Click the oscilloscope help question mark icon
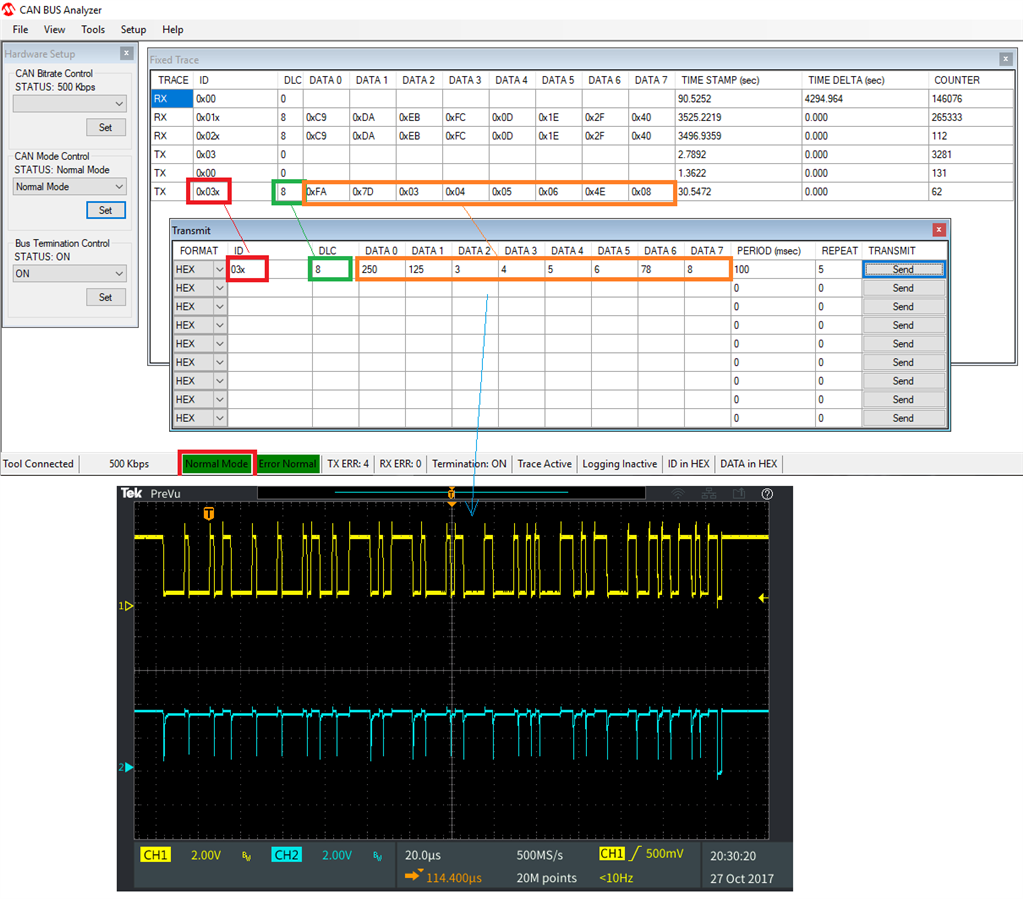Viewport: 1023px width, 899px height. click(x=767, y=494)
